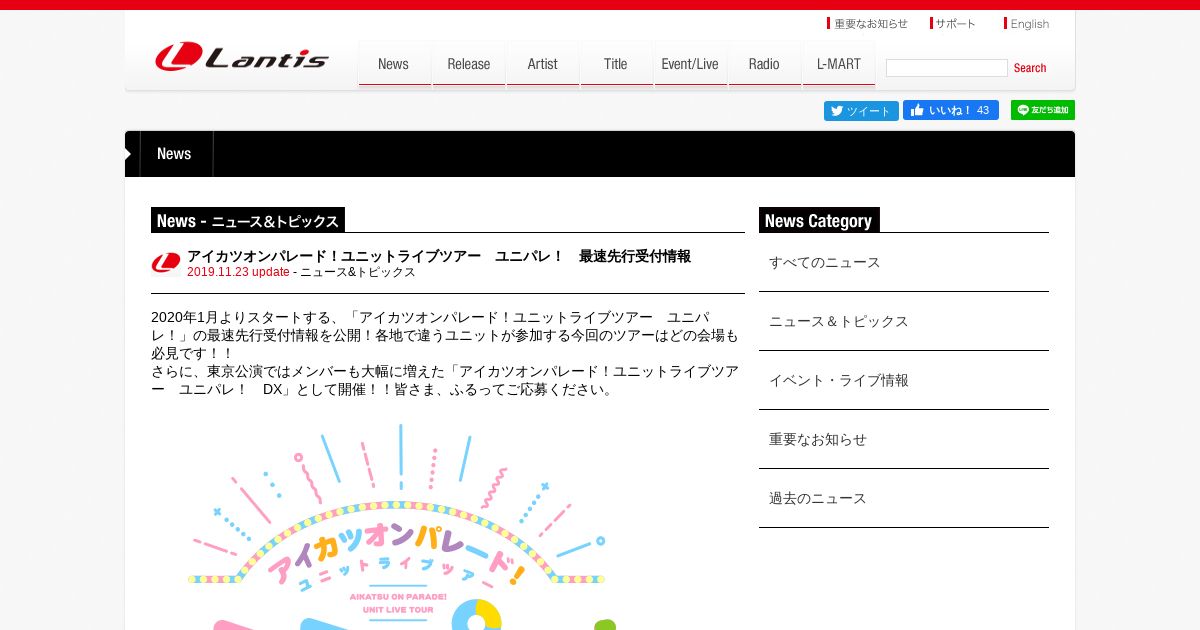Click the News - ニュース&トピックス heading
The width and height of the screenshot is (1200, 630).
pyautogui.click(x=248, y=221)
